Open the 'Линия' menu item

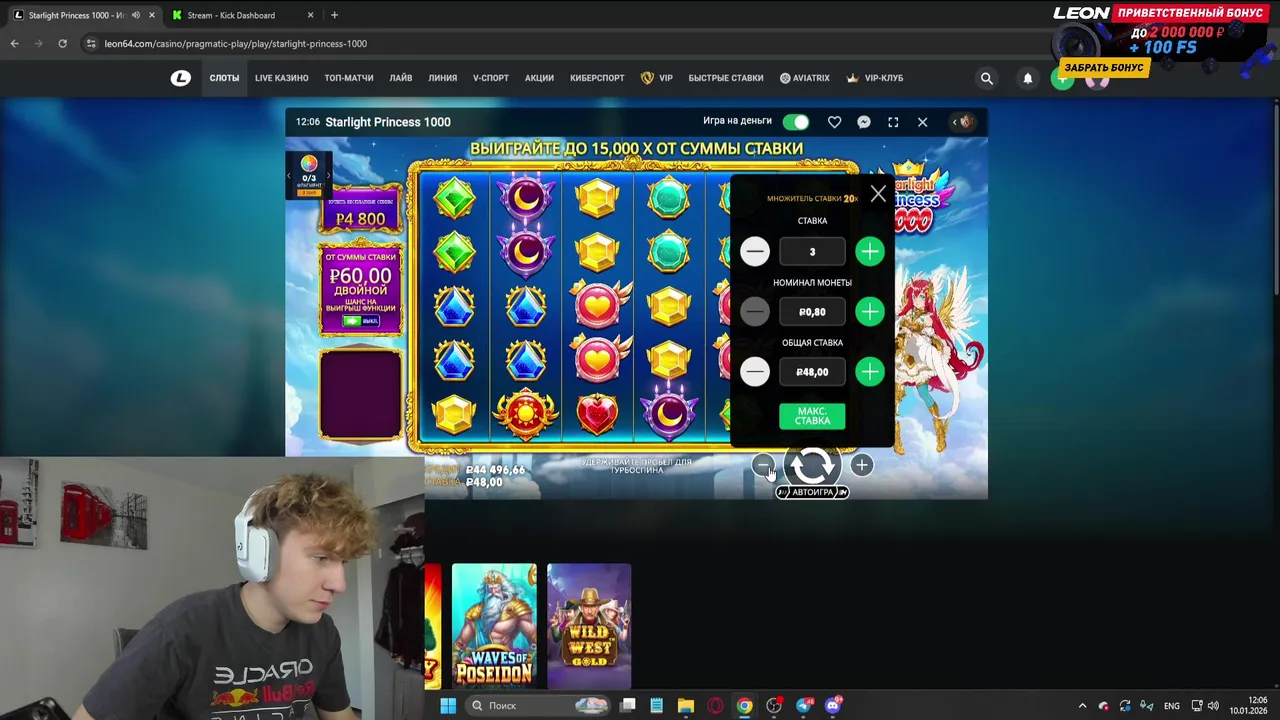pos(442,78)
